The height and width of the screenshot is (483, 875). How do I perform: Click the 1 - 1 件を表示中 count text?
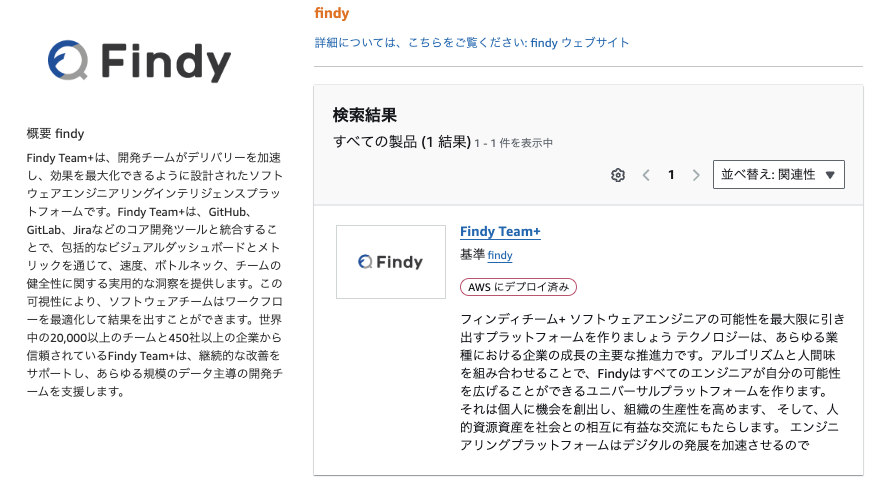click(x=513, y=143)
